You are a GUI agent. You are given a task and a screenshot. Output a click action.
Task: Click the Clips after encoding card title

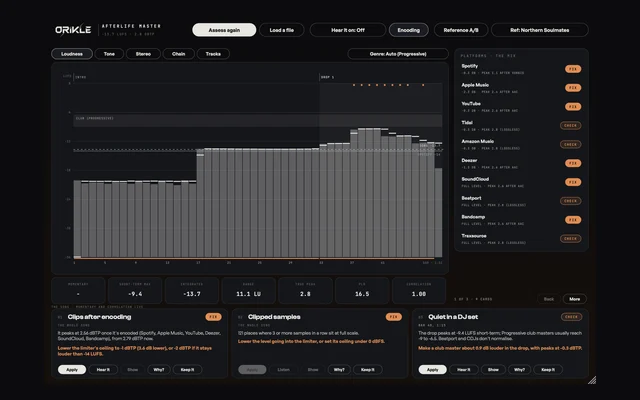(x=99, y=317)
